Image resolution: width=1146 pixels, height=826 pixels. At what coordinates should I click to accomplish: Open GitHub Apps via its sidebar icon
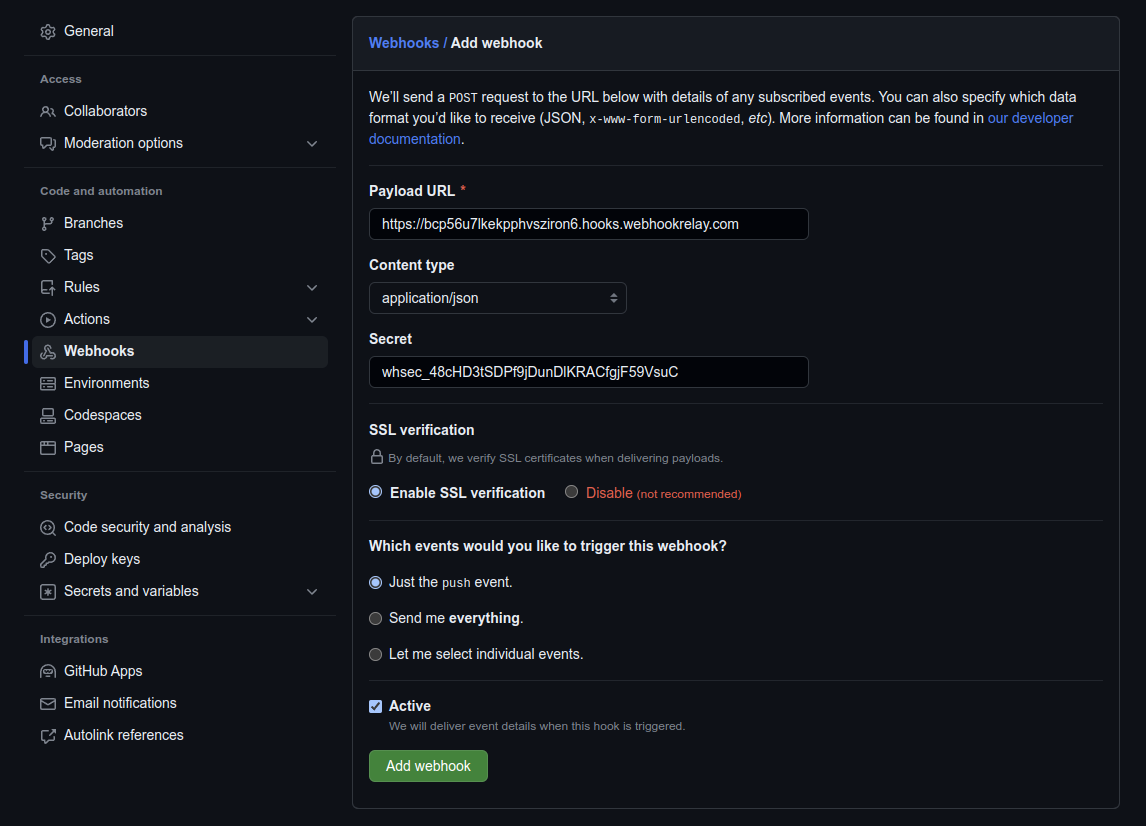(48, 671)
